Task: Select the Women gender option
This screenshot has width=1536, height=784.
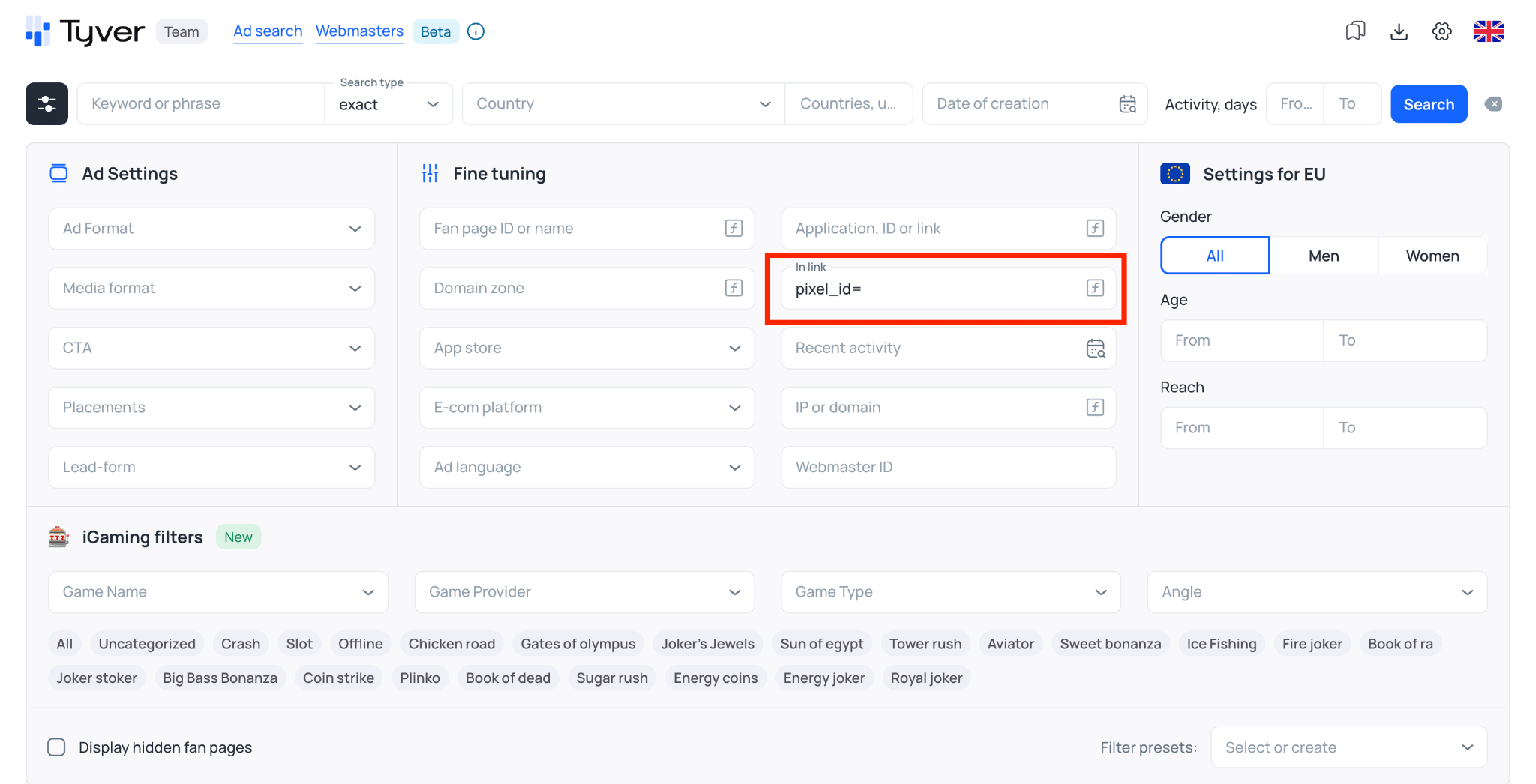Action: (x=1432, y=256)
